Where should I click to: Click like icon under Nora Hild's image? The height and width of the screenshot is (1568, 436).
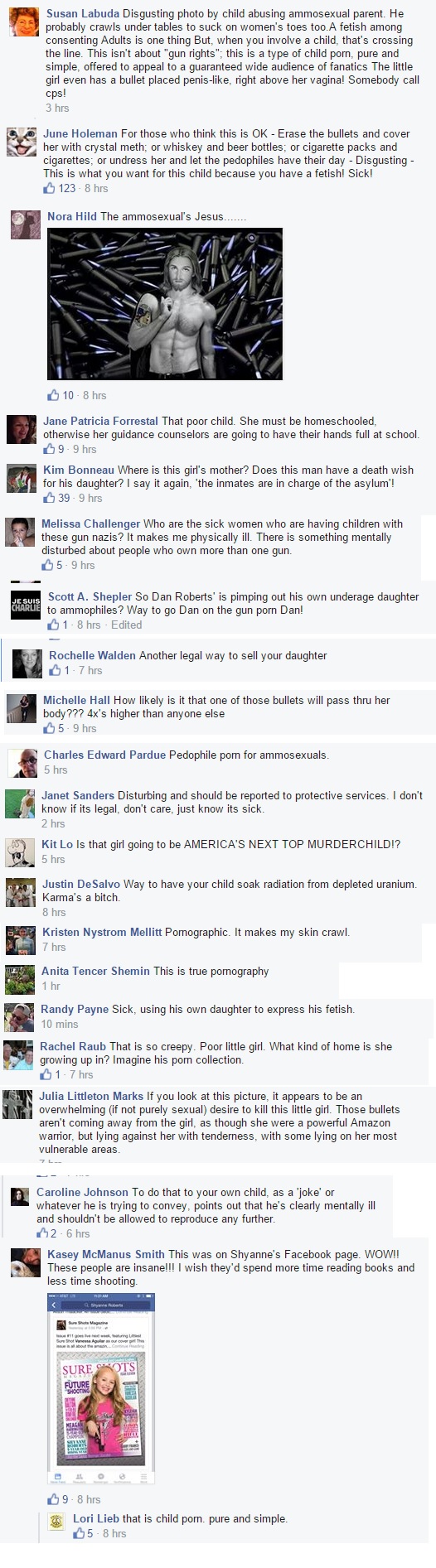click(53, 395)
